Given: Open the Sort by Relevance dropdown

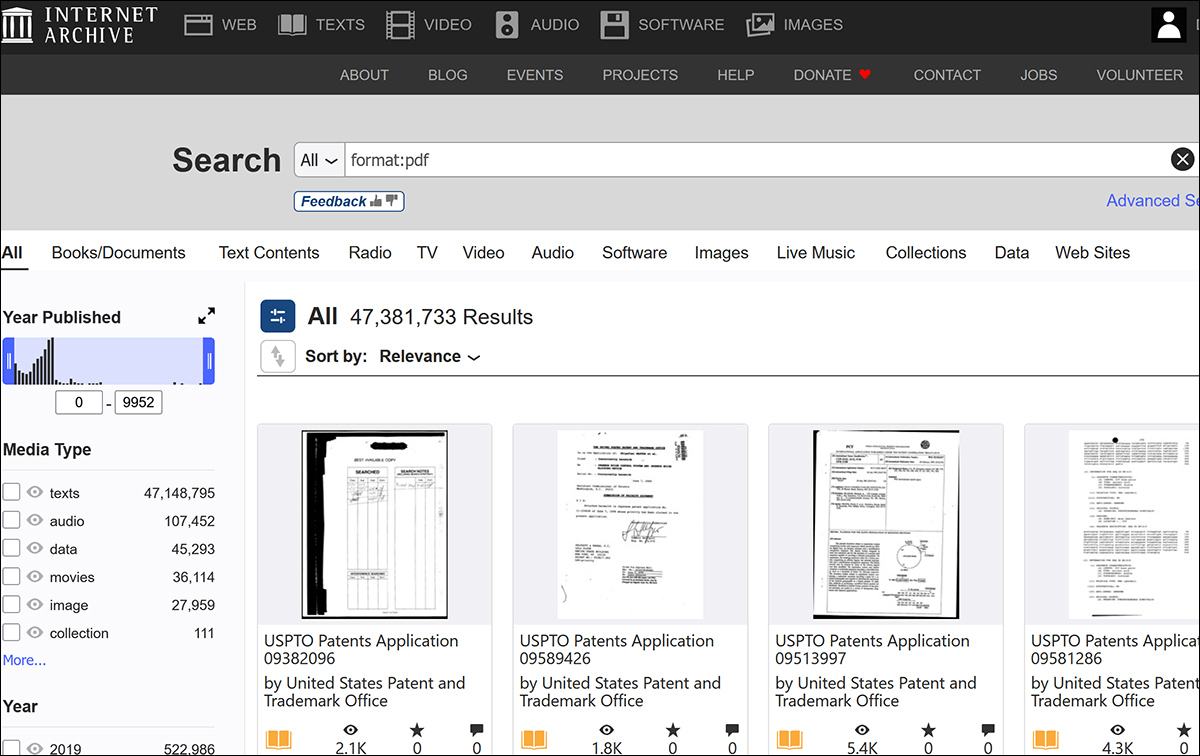Looking at the screenshot, I should tap(430, 356).
